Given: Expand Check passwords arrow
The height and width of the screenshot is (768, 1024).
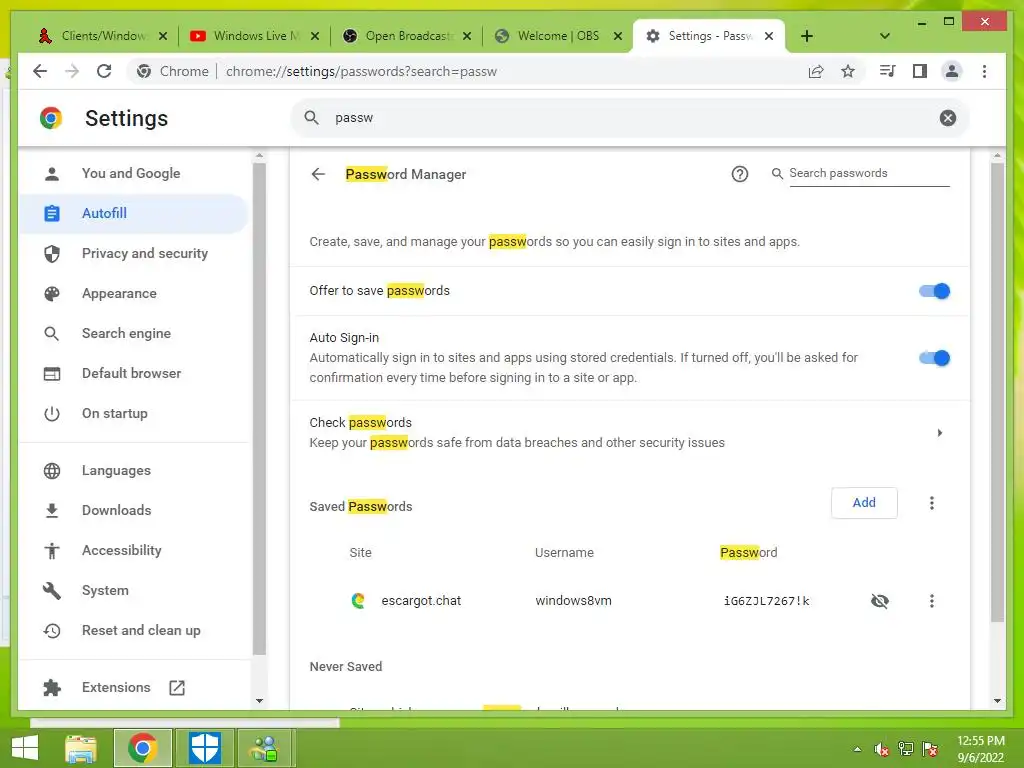Looking at the screenshot, I should pyautogui.click(x=939, y=432).
